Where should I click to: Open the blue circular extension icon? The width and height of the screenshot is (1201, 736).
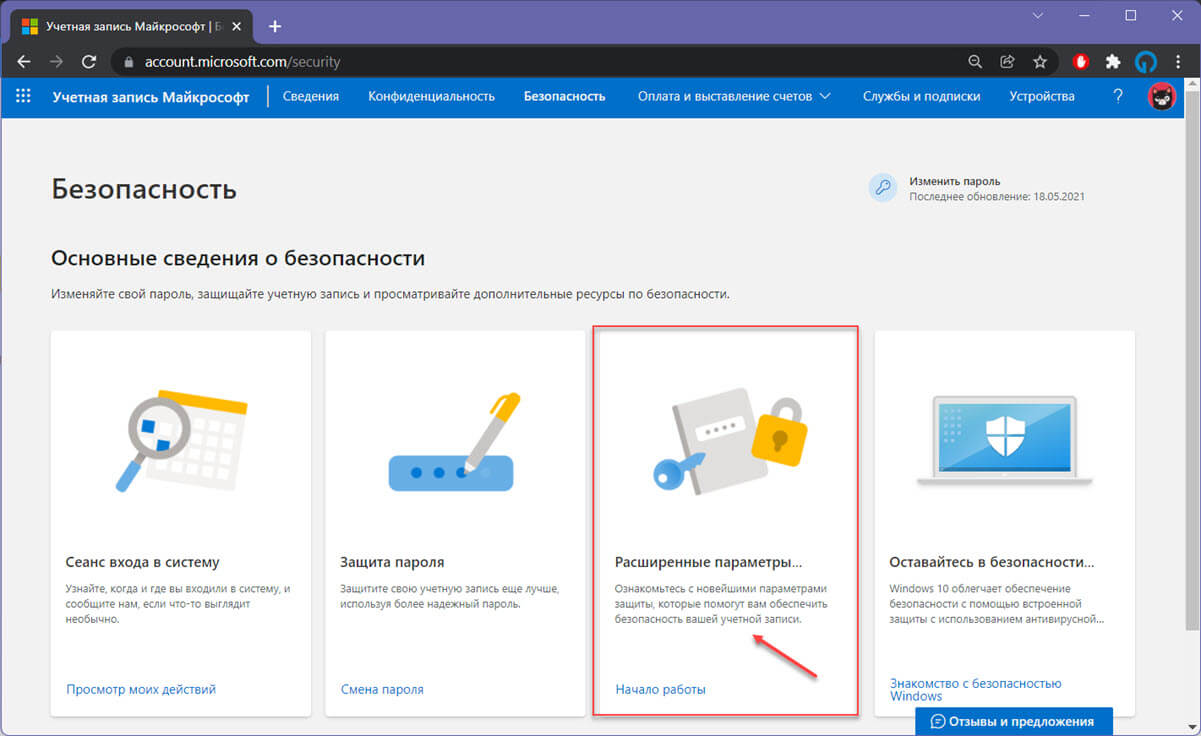tap(1145, 62)
